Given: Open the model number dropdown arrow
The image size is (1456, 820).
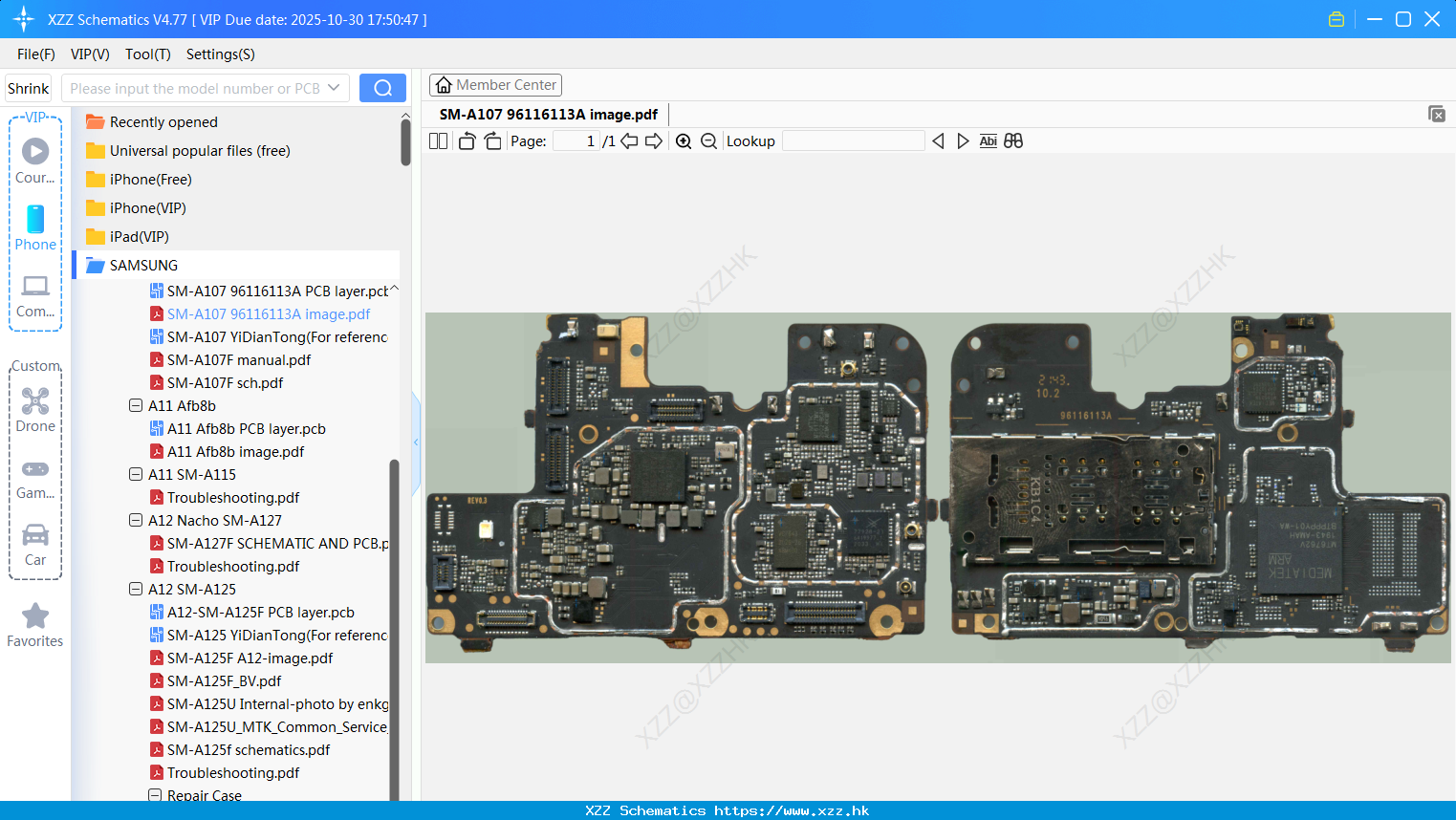Looking at the screenshot, I should click(334, 88).
